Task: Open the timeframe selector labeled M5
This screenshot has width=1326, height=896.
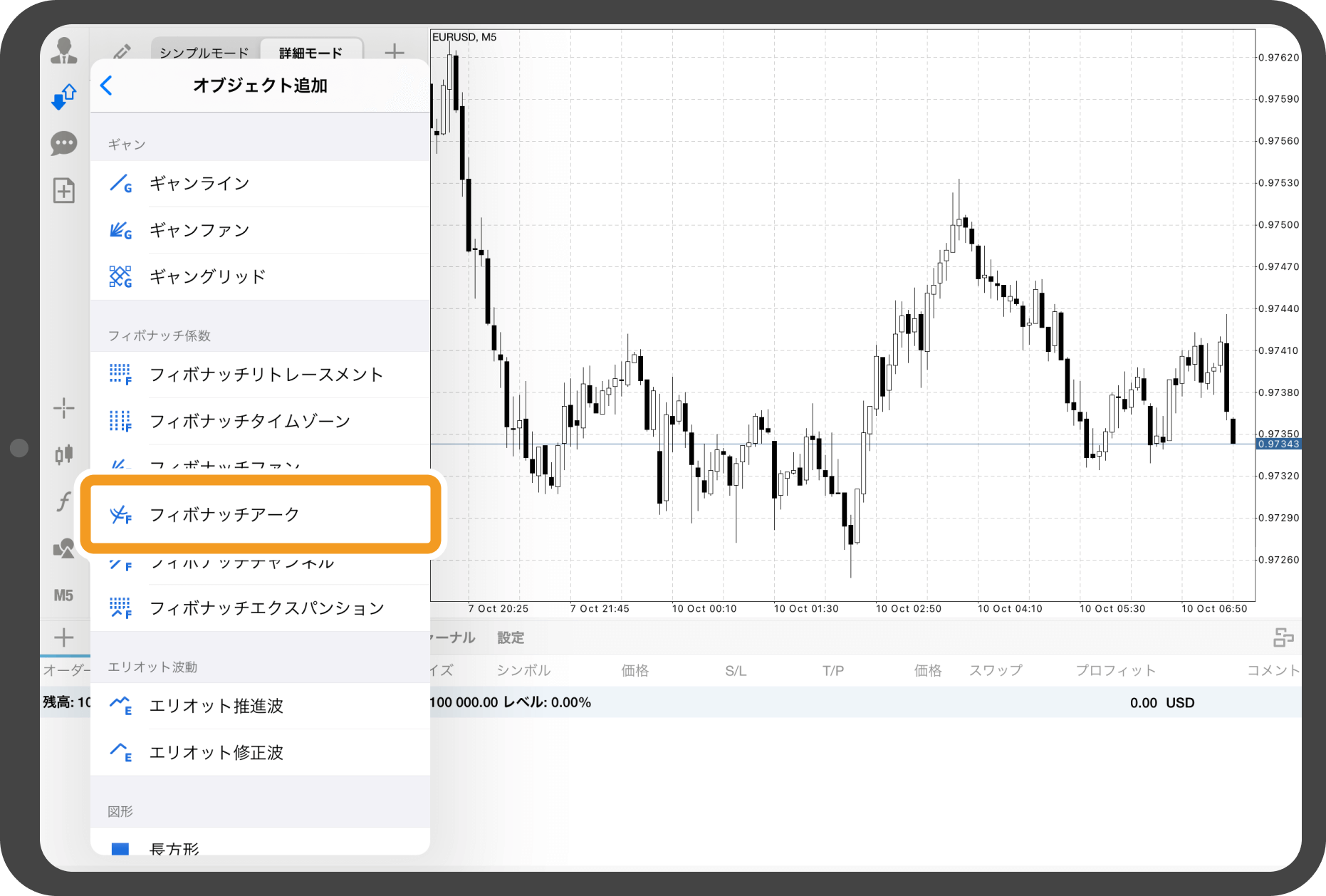Action: point(64,595)
